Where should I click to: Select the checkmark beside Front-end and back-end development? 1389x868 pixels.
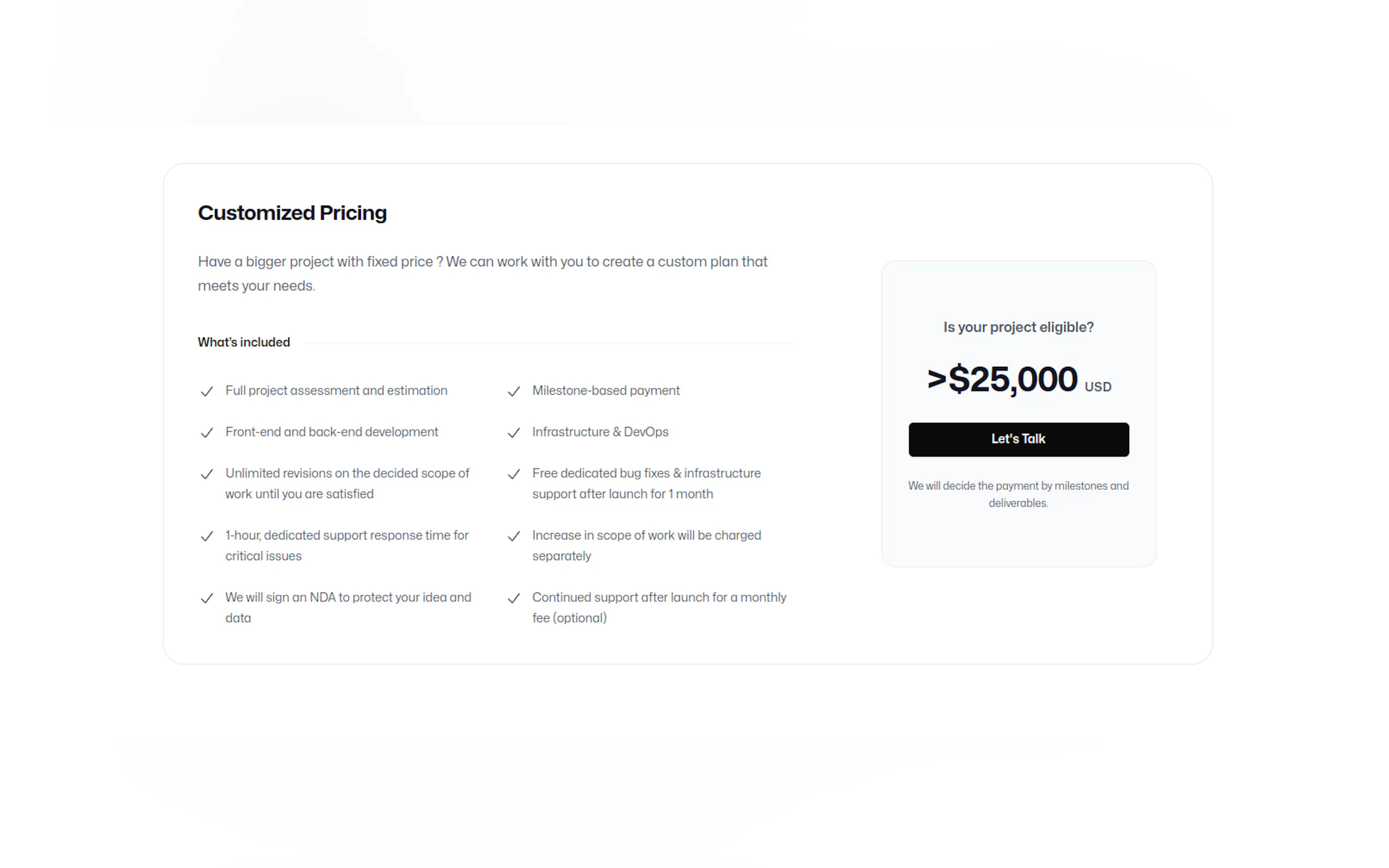207,433
